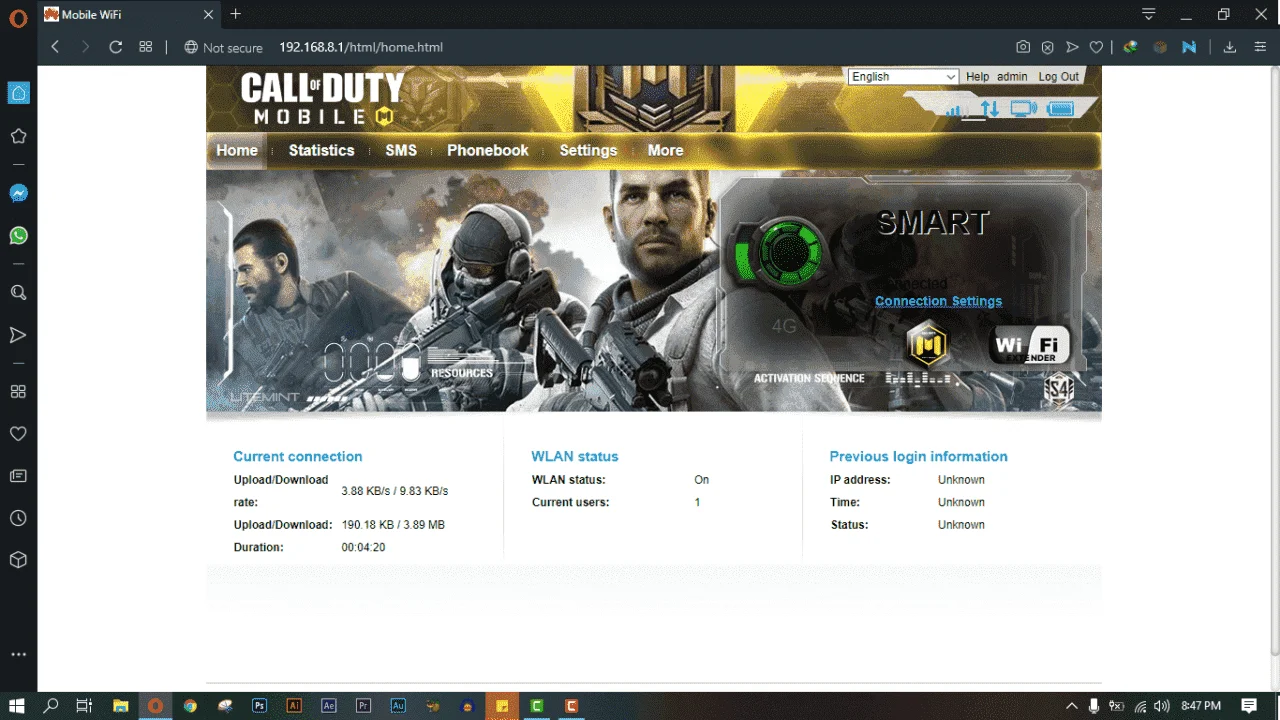Open the Opera menu logo

pyautogui.click(x=17, y=18)
